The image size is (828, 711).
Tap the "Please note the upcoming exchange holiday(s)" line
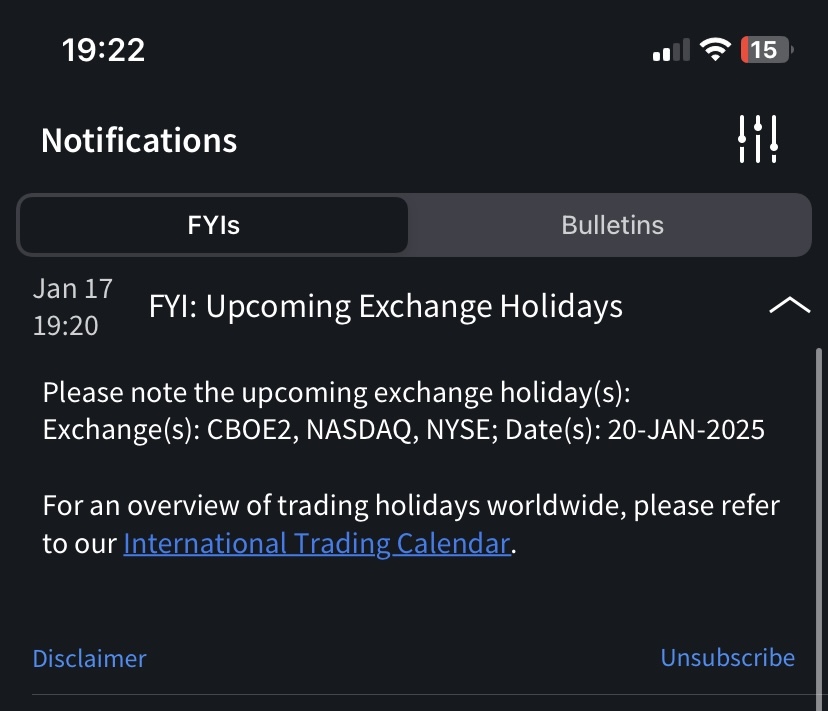pyautogui.click(x=336, y=392)
